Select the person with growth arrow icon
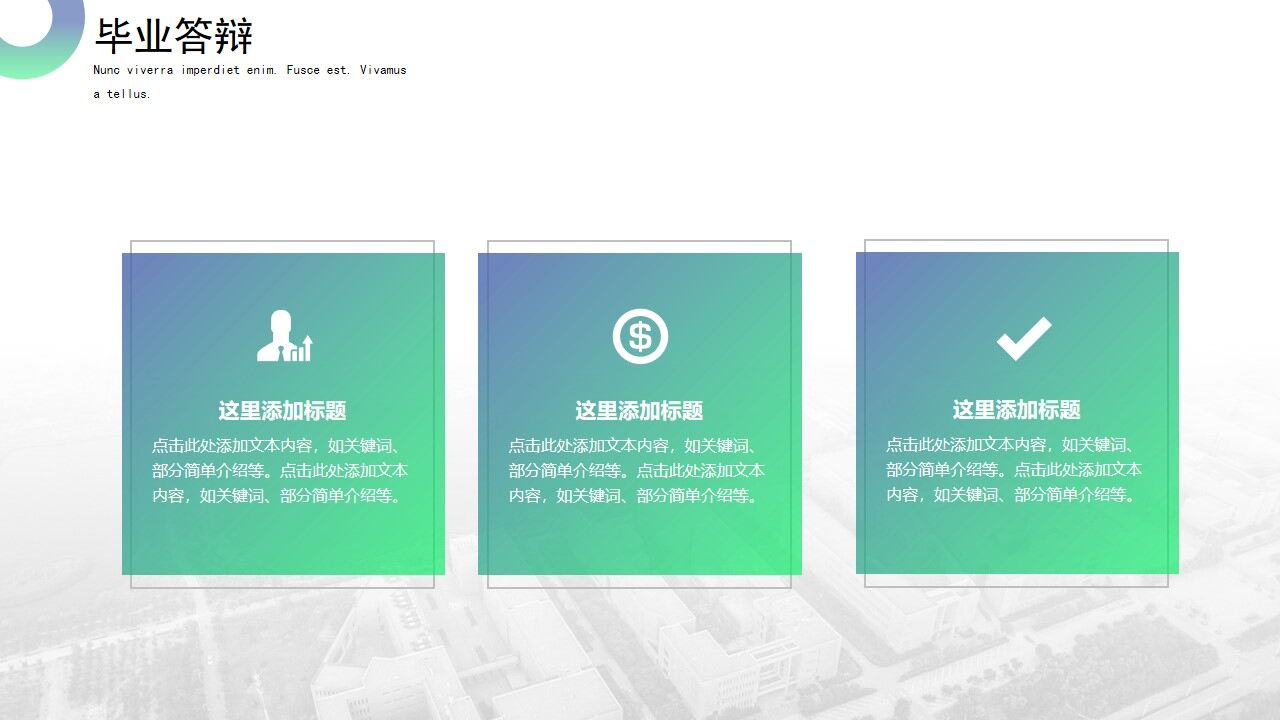The width and height of the screenshot is (1280, 720). pyautogui.click(x=283, y=337)
